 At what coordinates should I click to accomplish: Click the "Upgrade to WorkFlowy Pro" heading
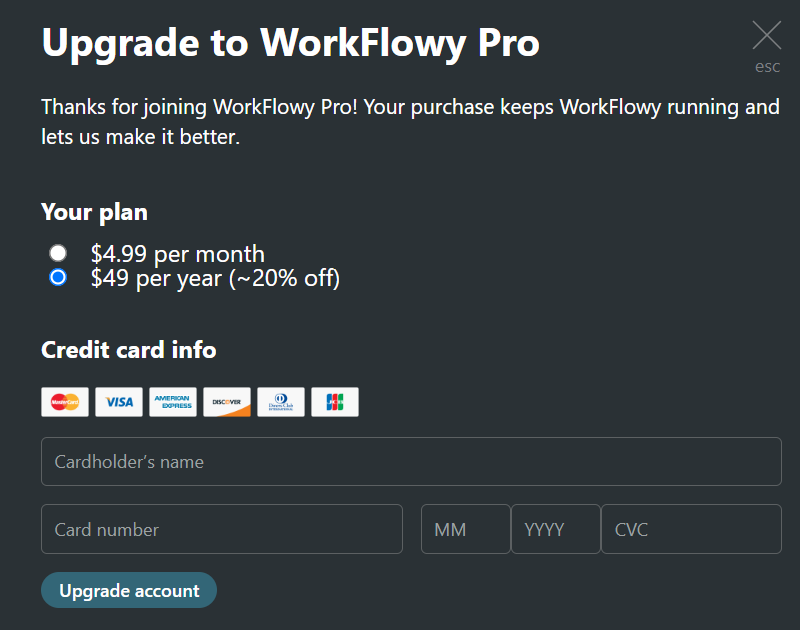(x=290, y=43)
